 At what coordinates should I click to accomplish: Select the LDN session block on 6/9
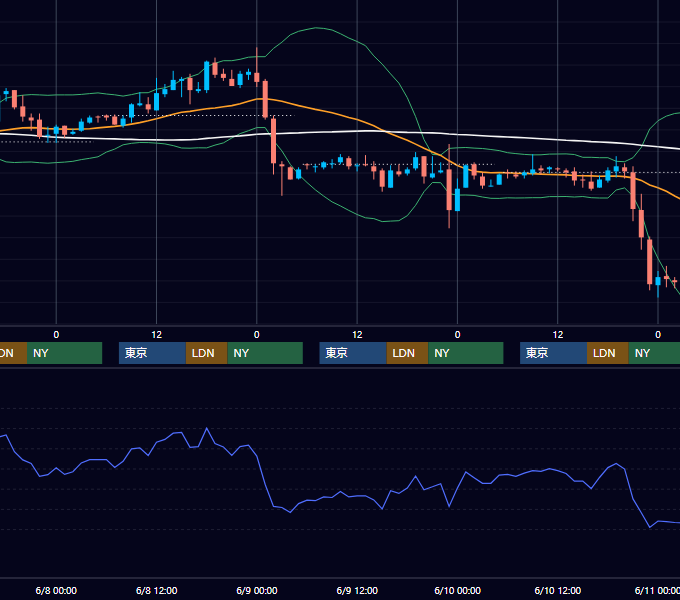pyautogui.click(x=407, y=353)
